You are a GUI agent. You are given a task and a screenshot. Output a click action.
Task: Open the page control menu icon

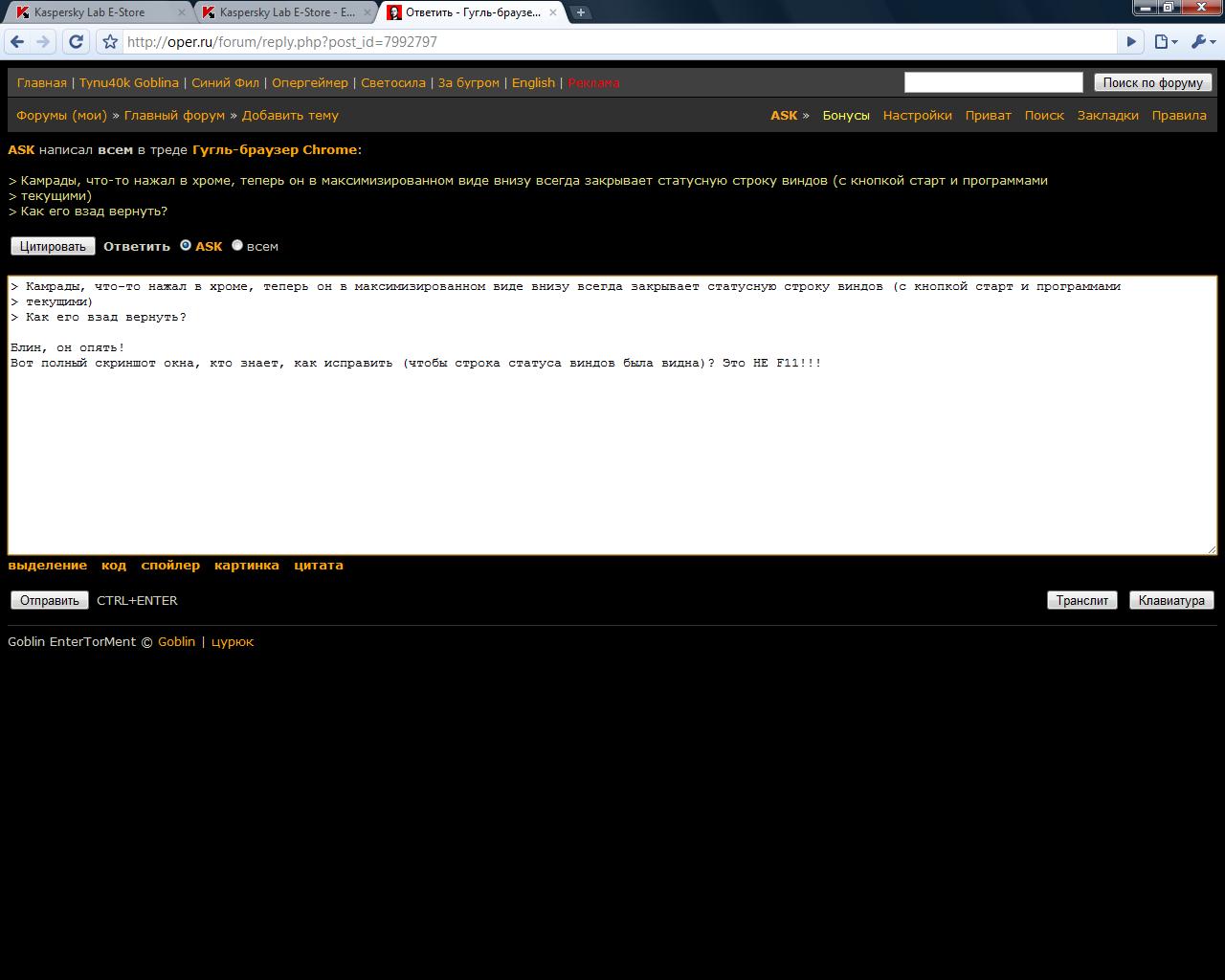click(x=1166, y=42)
